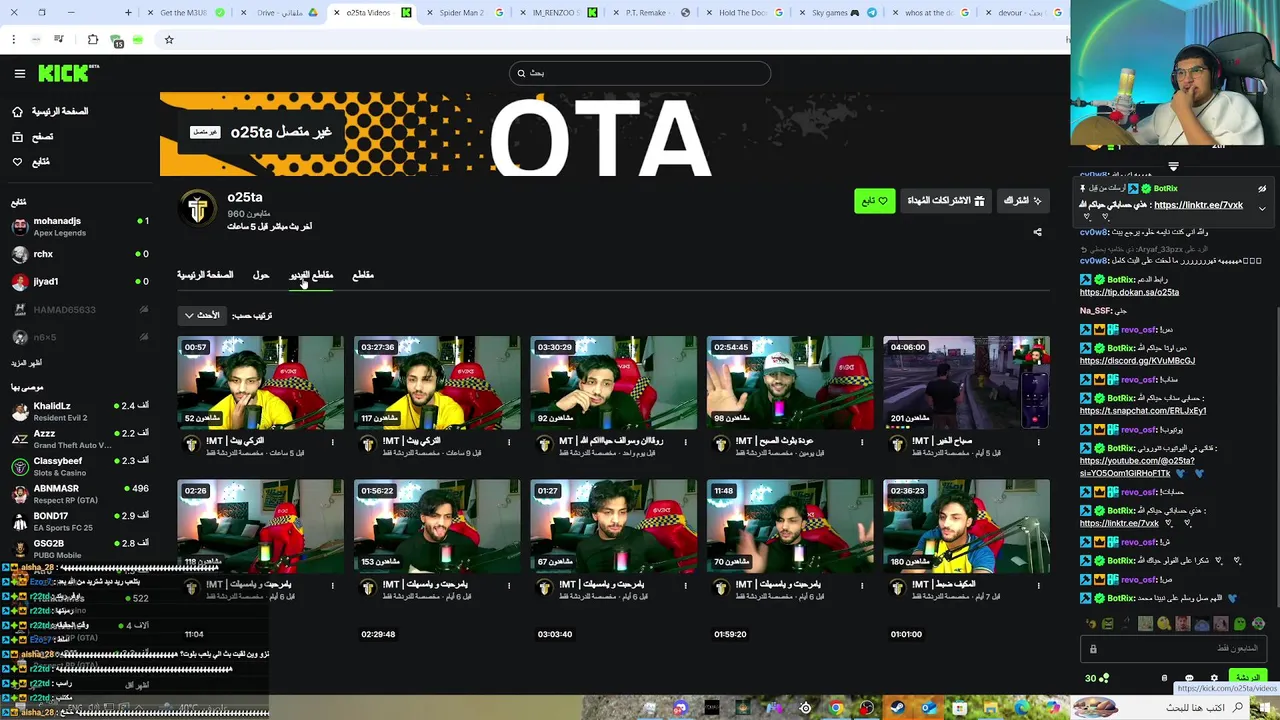Image resolution: width=1280 pixels, height=720 pixels.
Task: Click the GSG2B channel avatar
Action: click(x=19, y=549)
